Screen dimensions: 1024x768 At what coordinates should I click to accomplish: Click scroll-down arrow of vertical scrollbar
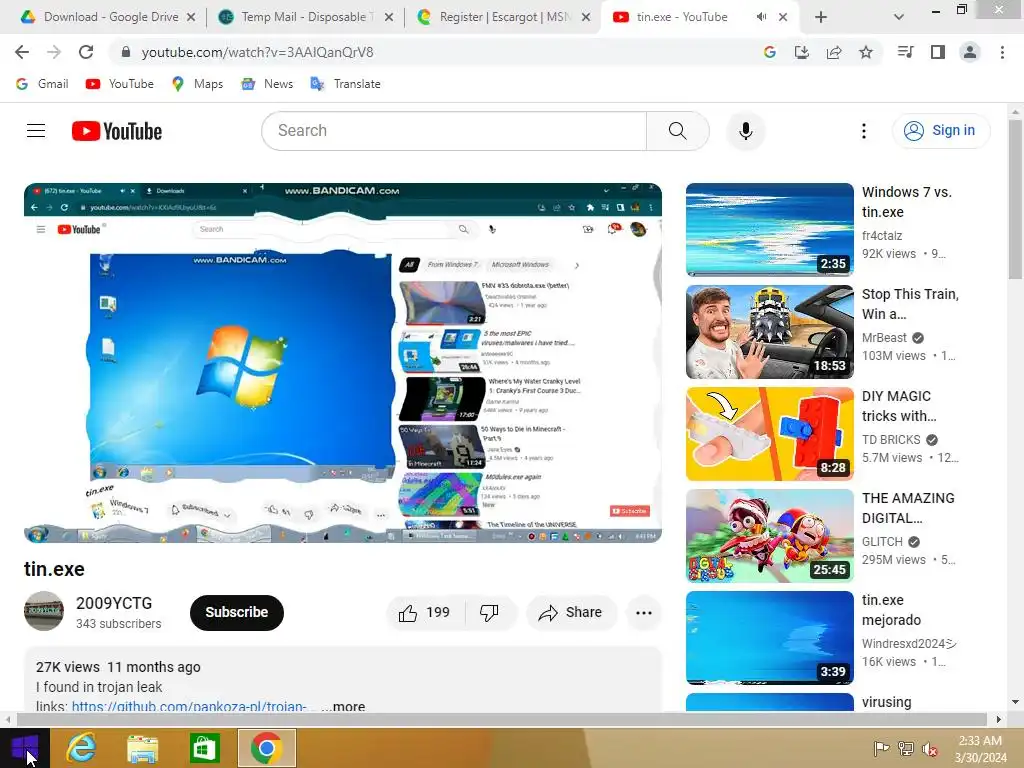point(1015,702)
